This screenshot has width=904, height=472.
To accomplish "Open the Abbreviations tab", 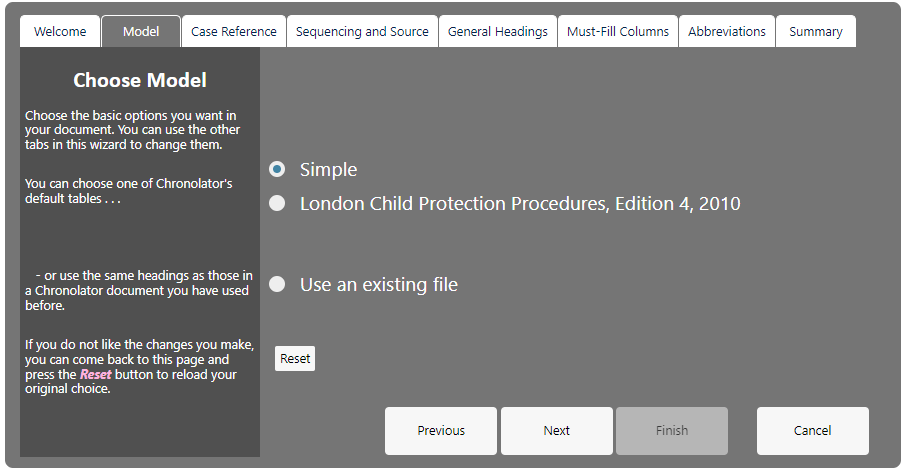I will [x=726, y=31].
